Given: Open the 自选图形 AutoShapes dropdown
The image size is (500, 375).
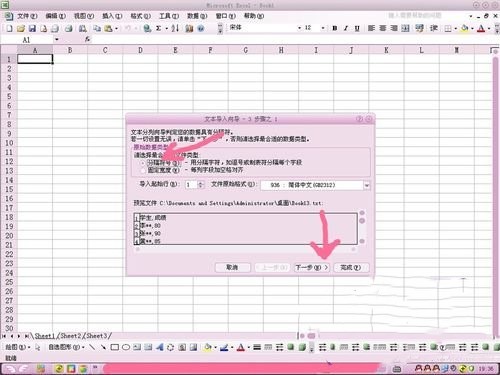Looking at the screenshot, I should point(67,347).
